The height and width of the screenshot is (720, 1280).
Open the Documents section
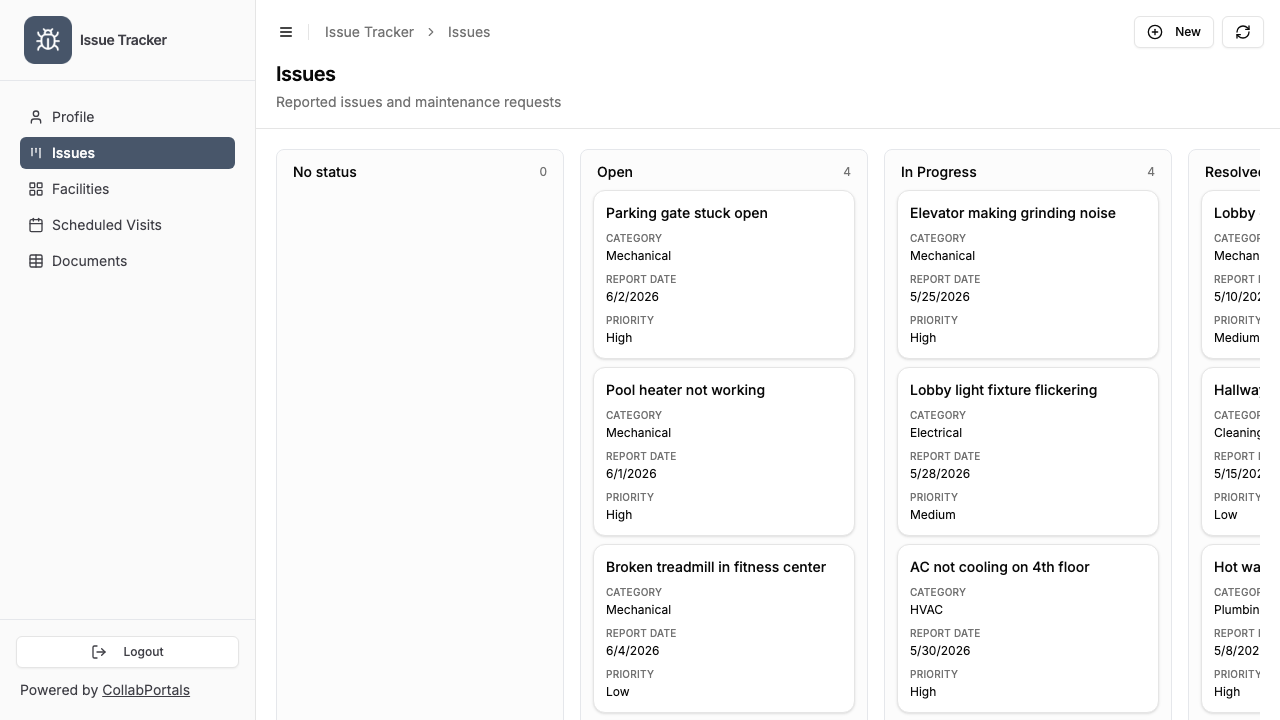pos(127,261)
